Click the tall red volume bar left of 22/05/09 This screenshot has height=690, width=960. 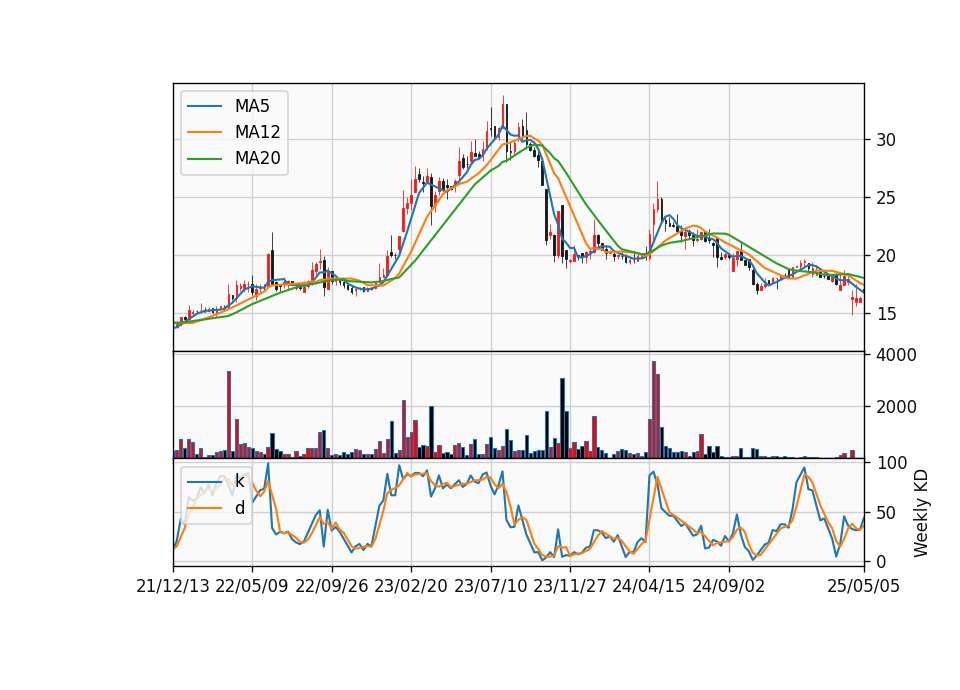pos(228,414)
